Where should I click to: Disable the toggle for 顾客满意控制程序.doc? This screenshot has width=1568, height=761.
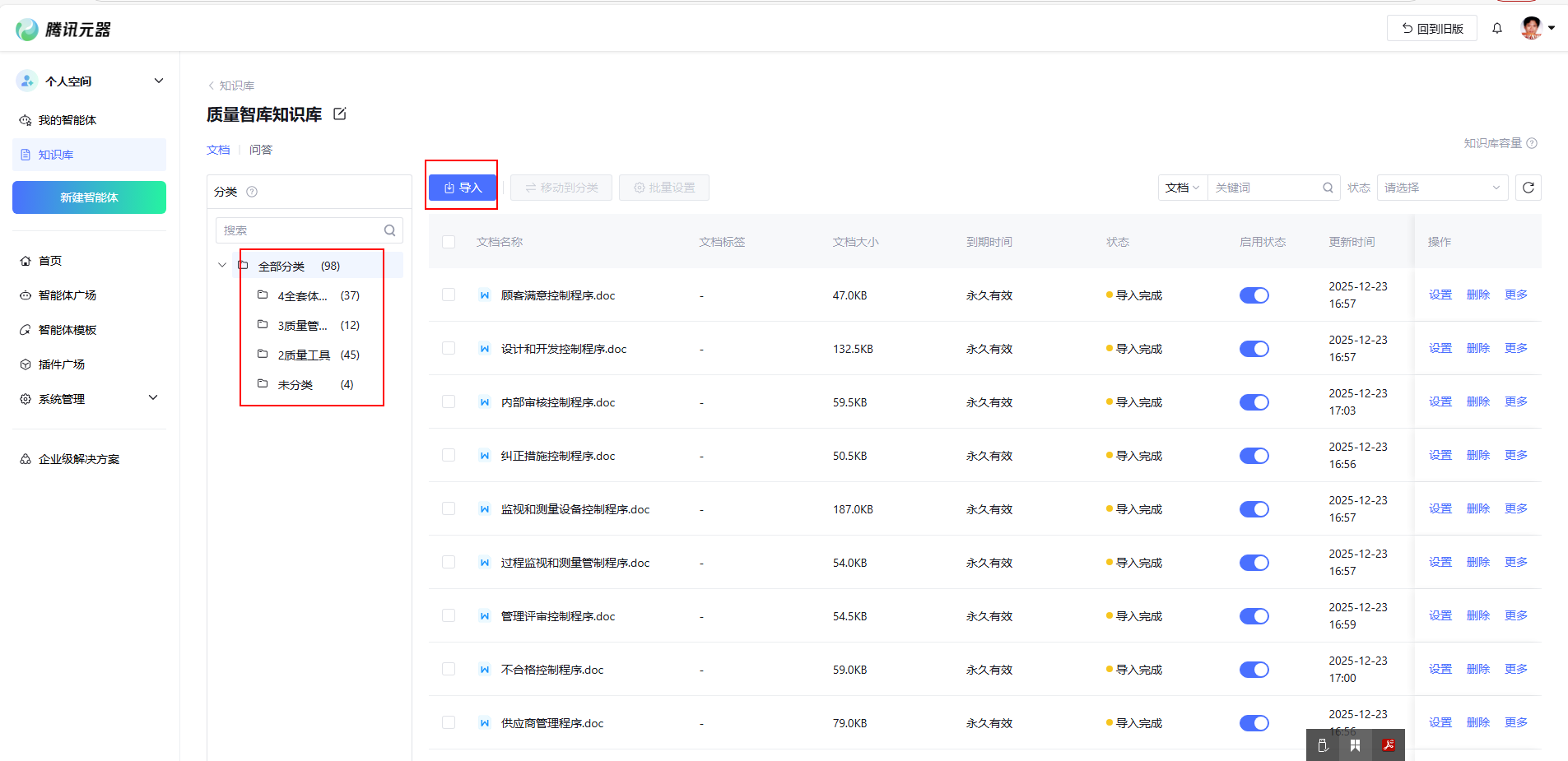[1254, 295]
